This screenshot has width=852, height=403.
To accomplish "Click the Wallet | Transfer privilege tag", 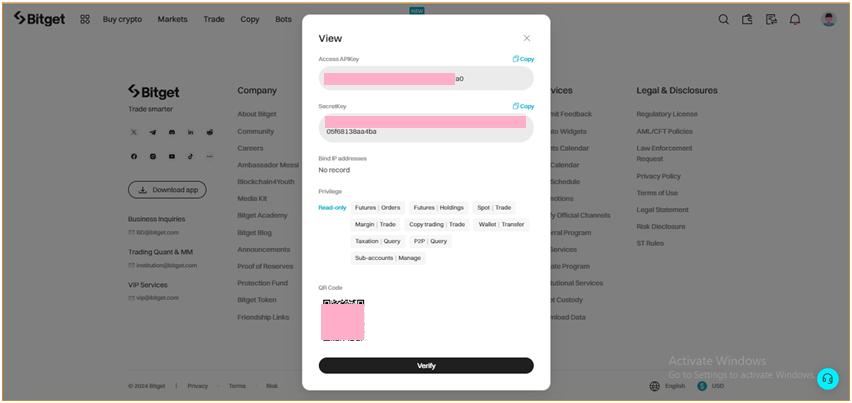I will [x=501, y=224].
